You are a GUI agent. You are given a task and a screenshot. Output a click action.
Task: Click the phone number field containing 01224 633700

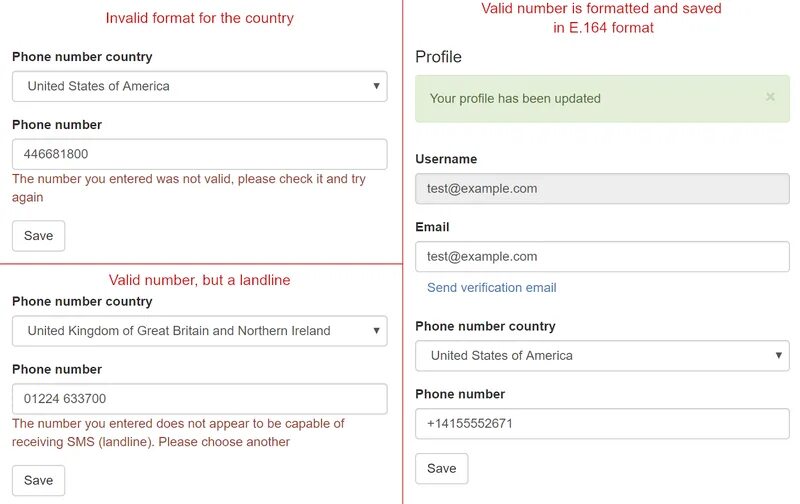[x=199, y=399]
